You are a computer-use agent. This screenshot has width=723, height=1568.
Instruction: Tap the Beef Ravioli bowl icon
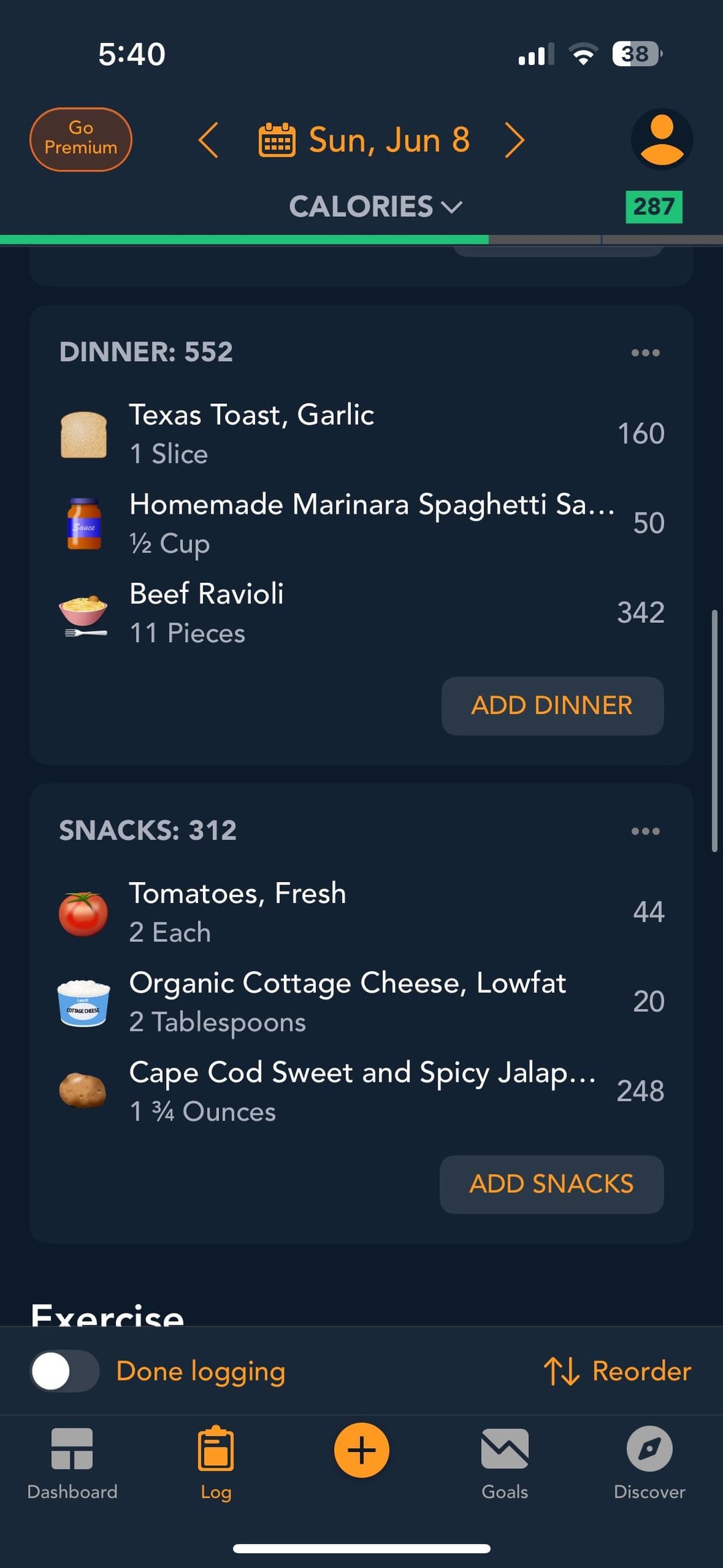84,614
